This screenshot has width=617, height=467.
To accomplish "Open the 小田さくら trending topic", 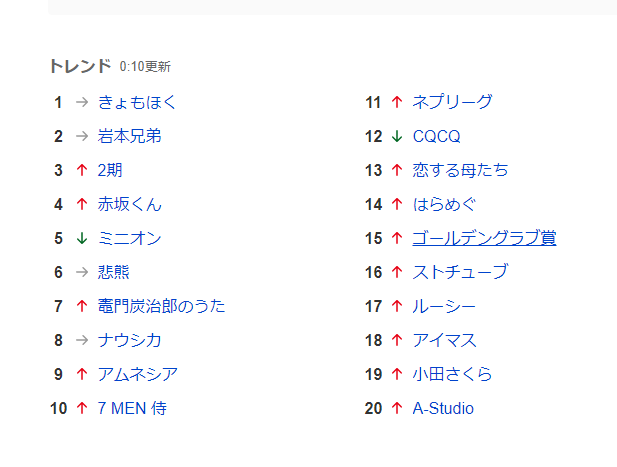I will [452, 374].
